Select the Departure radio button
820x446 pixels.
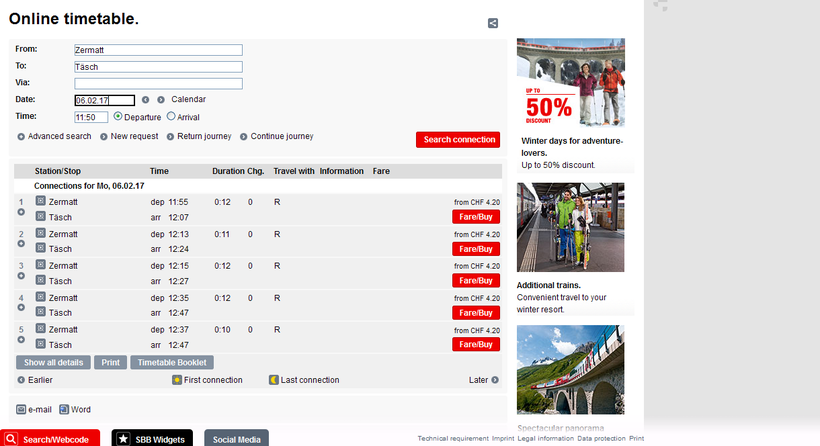118,116
